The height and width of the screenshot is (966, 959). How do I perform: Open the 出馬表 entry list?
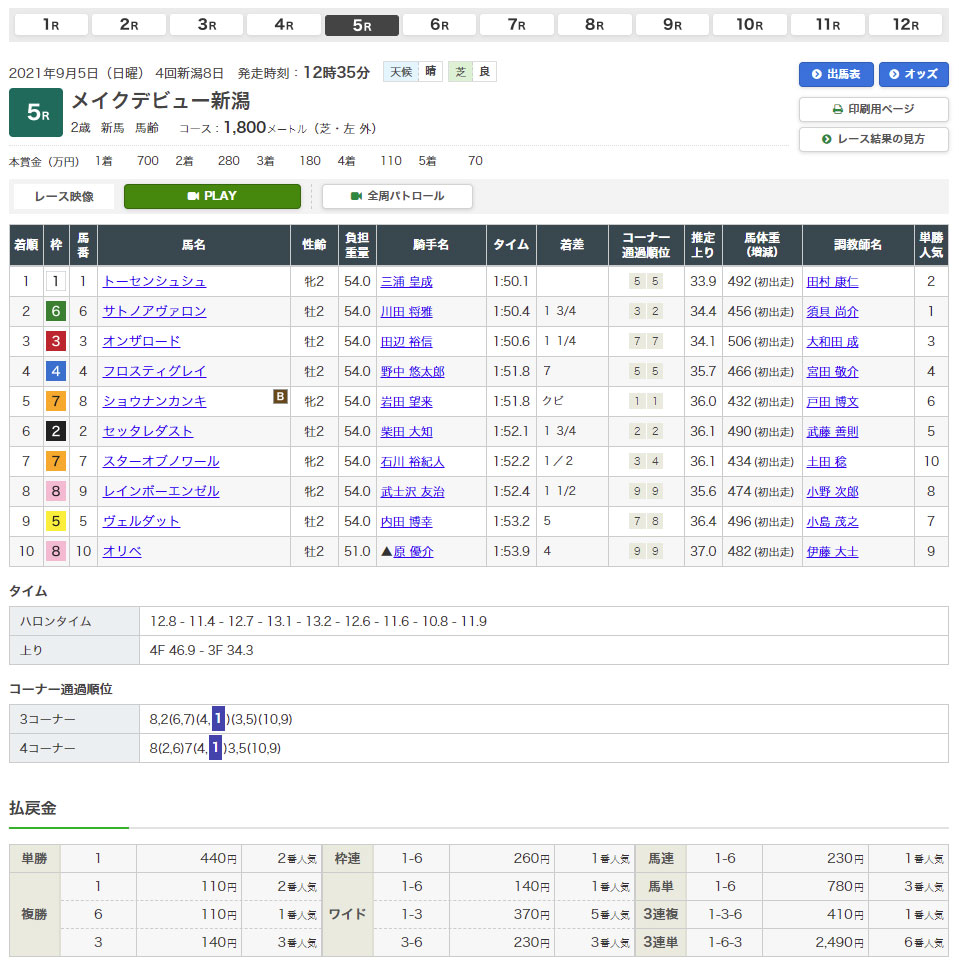pos(836,74)
